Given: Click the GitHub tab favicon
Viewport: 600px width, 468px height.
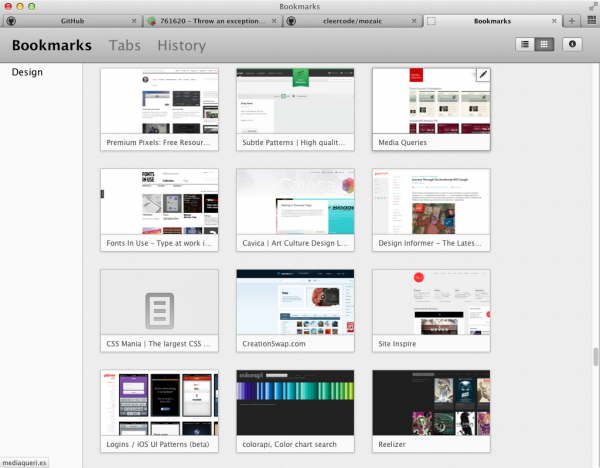Looking at the screenshot, I should pos(12,20).
